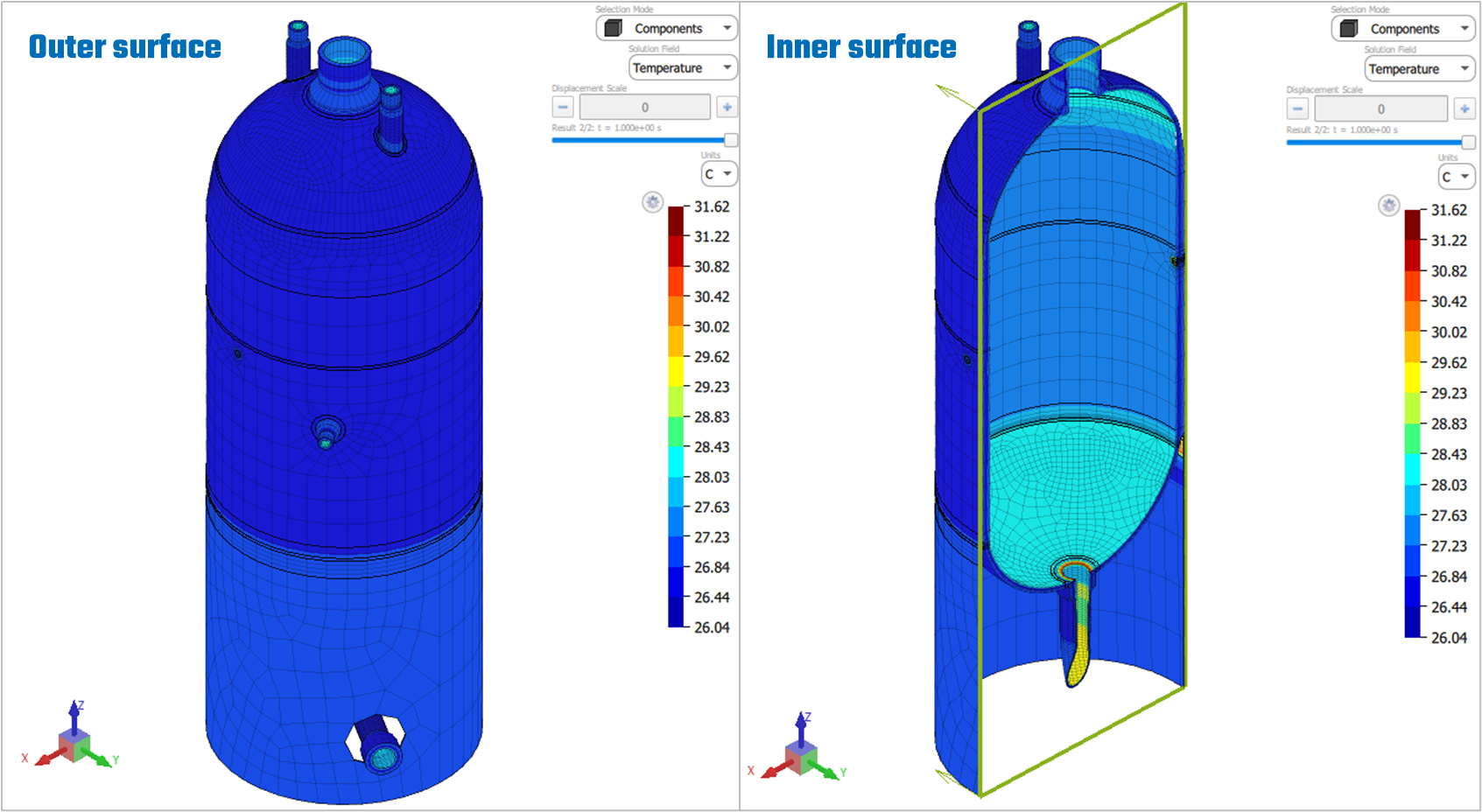
Task: Decrease displacement scale in Outer surface panel
Action: 563,107
